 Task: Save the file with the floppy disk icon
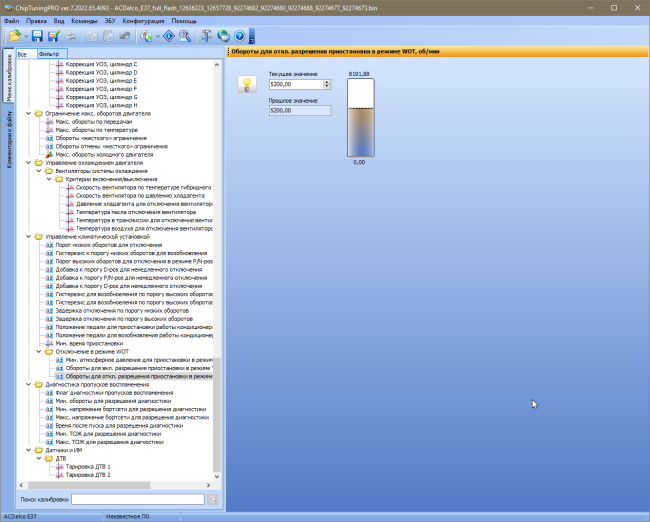(x=37, y=36)
